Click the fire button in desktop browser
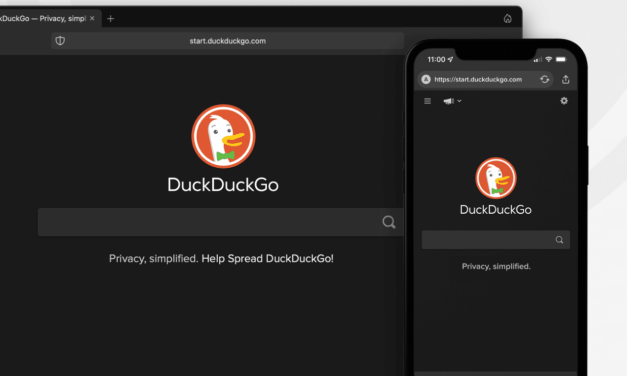This screenshot has height=376, width=627. click(x=507, y=18)
